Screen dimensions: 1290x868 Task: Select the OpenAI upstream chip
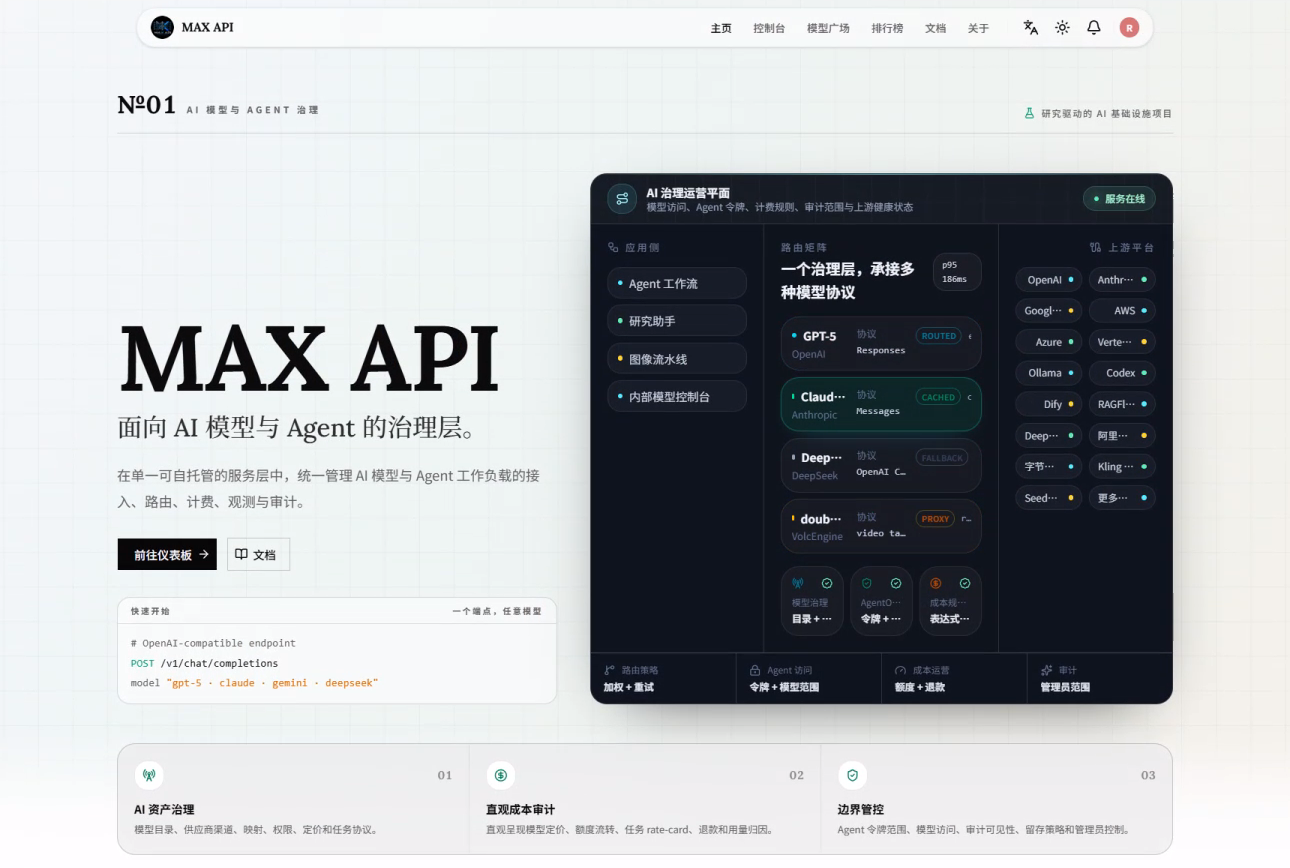pos(1049,280)
